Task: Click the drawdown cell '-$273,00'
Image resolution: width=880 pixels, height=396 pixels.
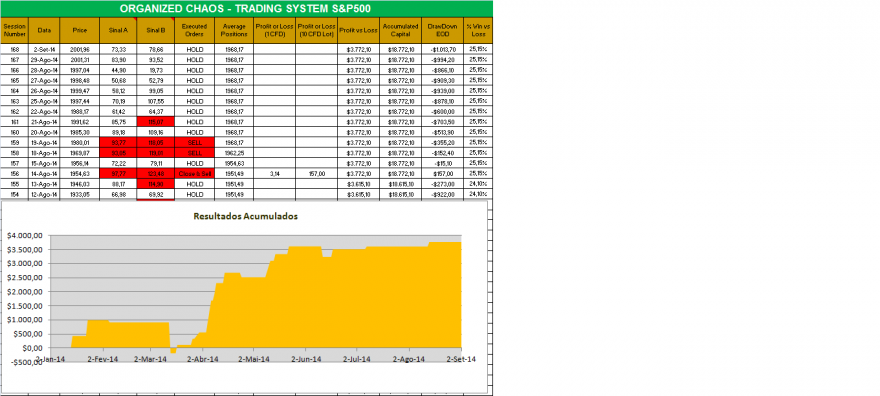Action: click(442, 184)
